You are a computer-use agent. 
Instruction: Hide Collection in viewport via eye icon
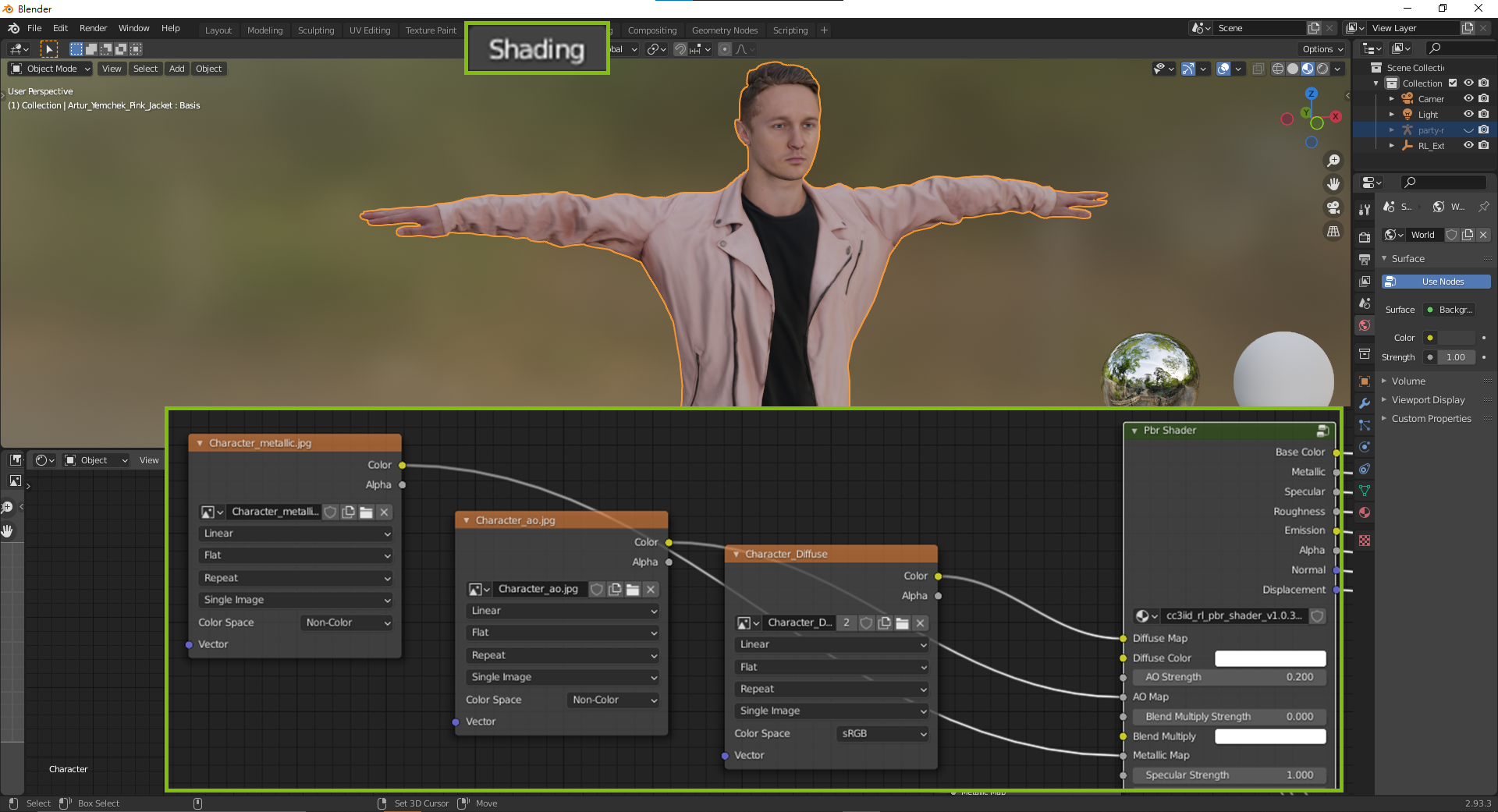click(x=1468, y=83)
